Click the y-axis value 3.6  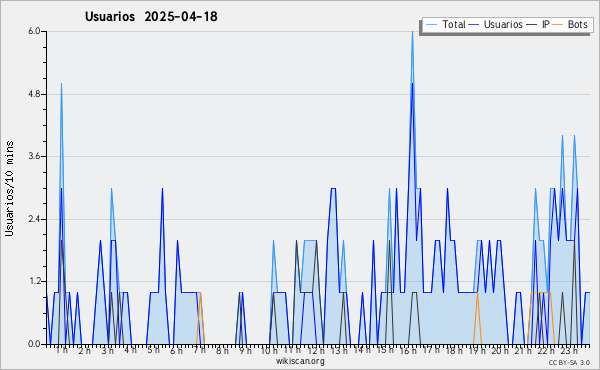(34, 156)
